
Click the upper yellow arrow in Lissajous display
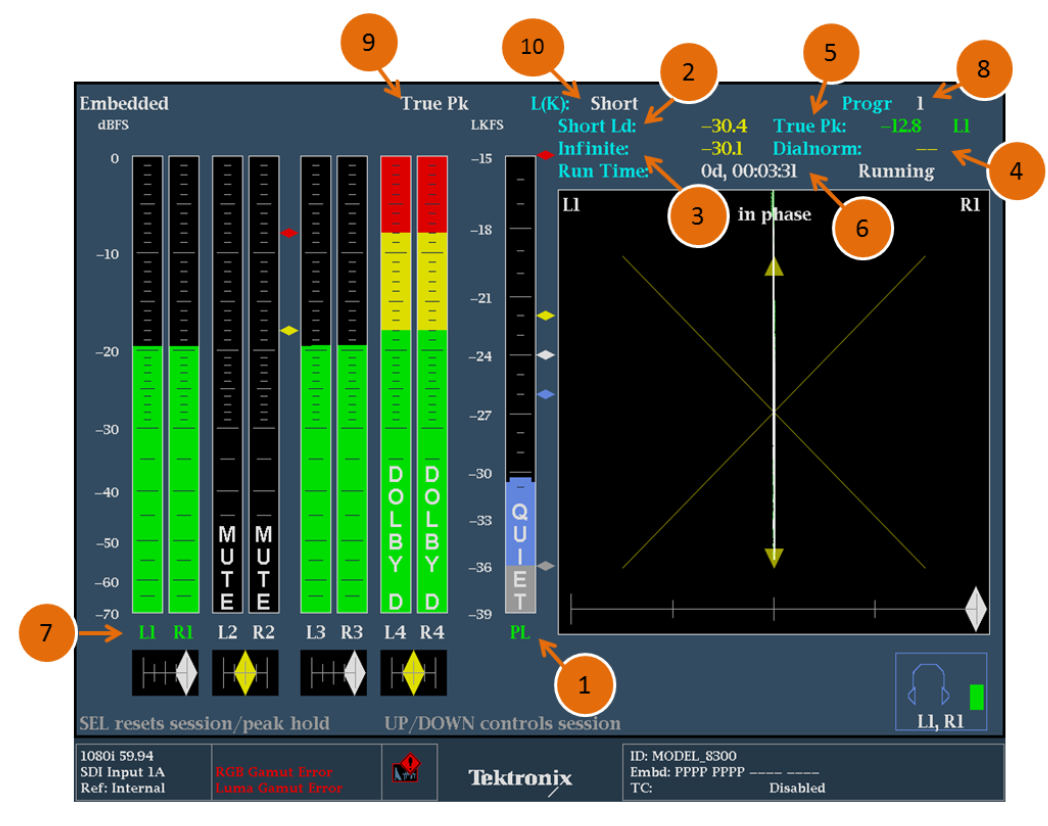tap(774, 267)
